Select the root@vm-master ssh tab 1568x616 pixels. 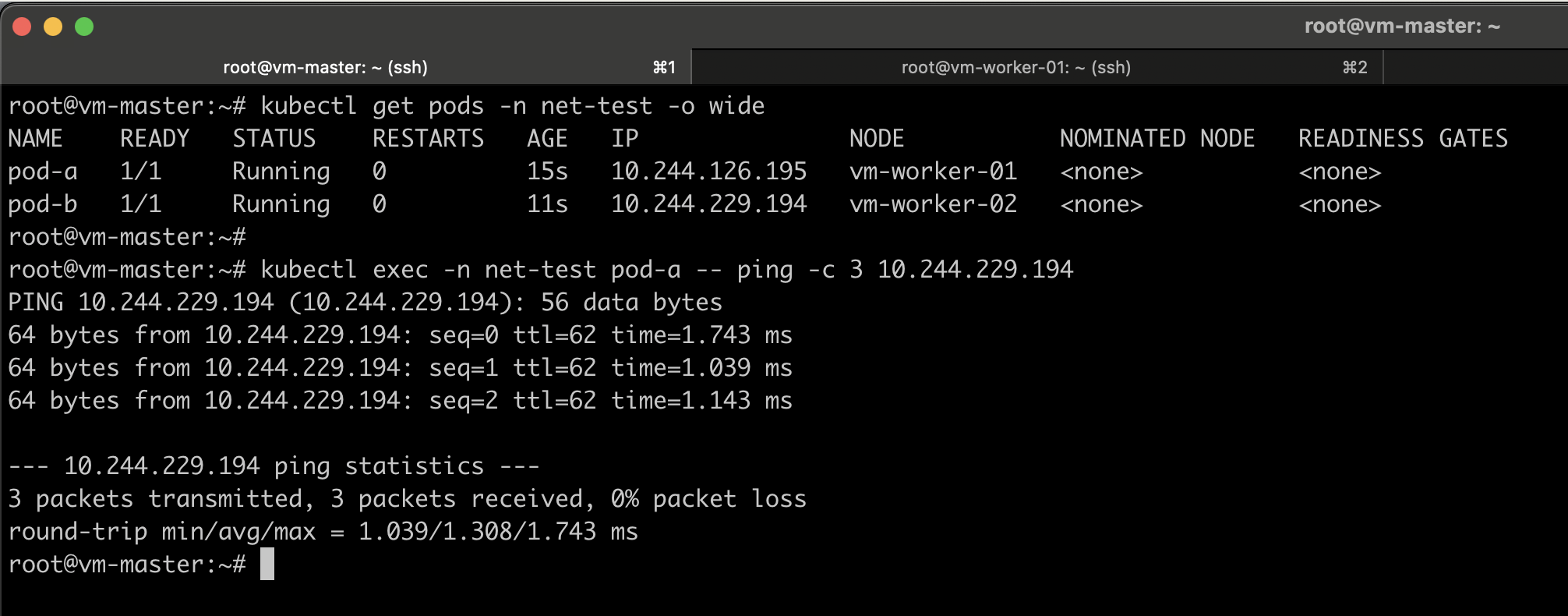click(x=325, y=67)
